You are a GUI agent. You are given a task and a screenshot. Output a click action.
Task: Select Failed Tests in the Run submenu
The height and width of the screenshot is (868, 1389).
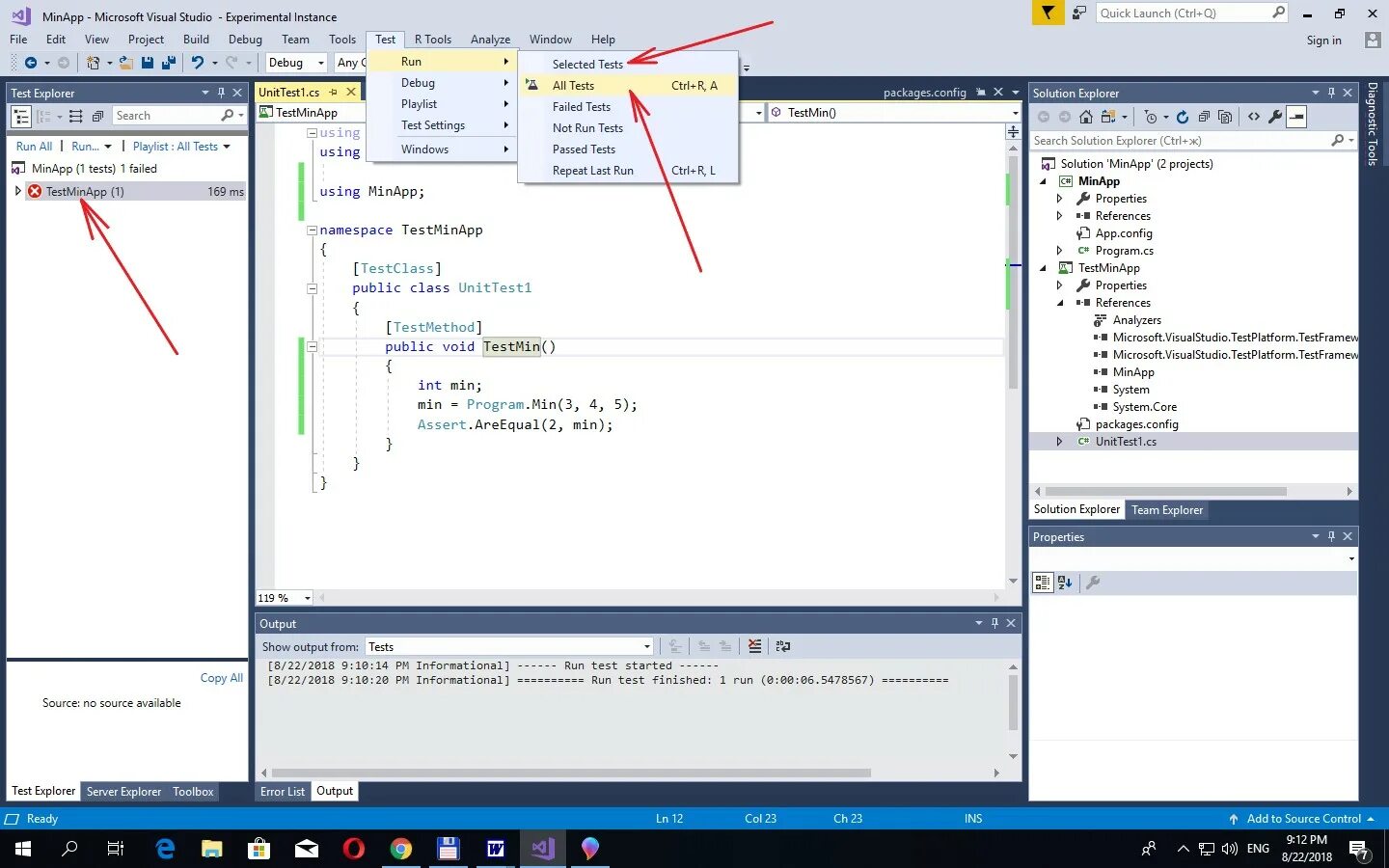[x=629, y=107]
